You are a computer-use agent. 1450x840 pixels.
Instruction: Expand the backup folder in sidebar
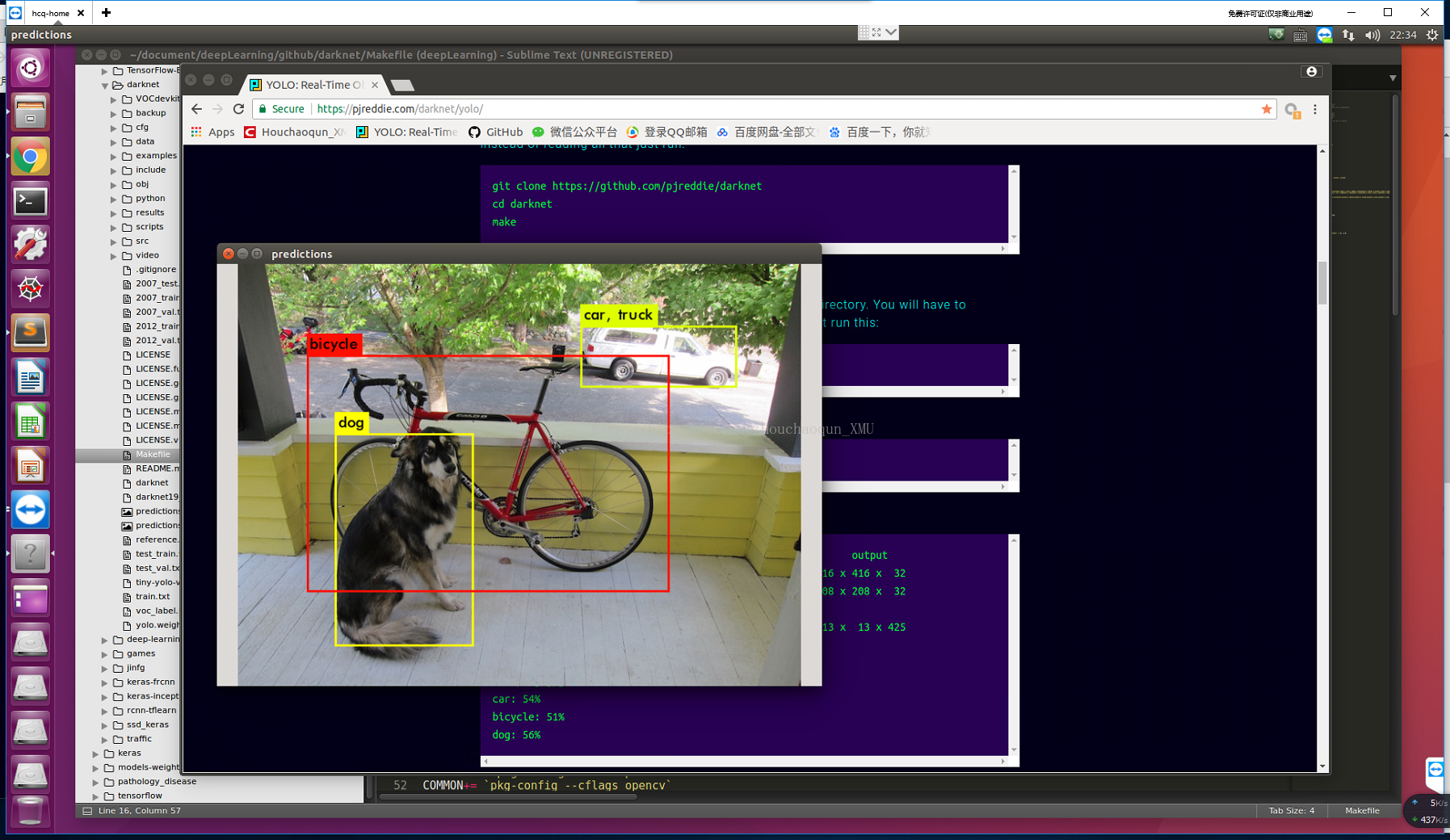[114, 113]
